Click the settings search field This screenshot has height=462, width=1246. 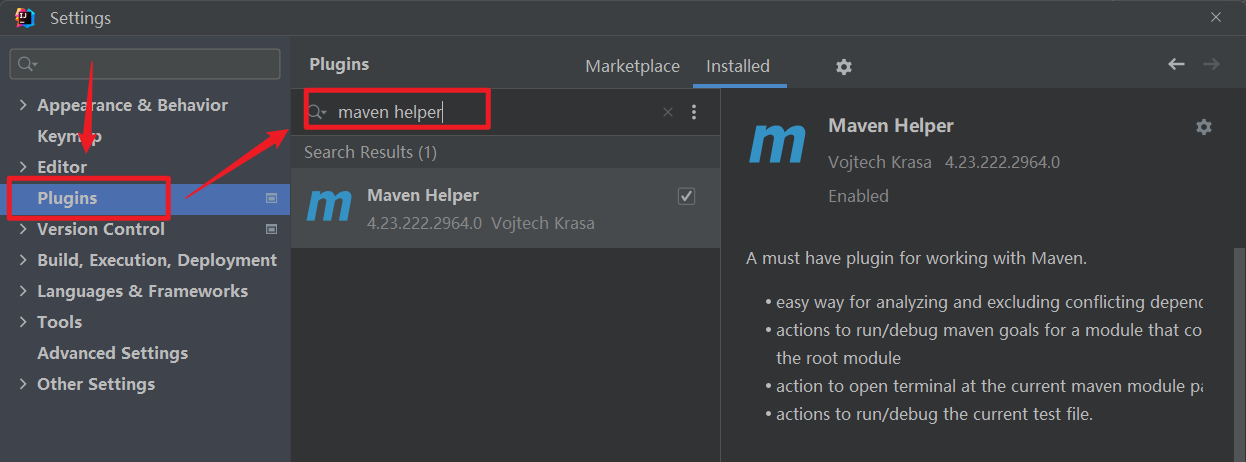(145, 64)
